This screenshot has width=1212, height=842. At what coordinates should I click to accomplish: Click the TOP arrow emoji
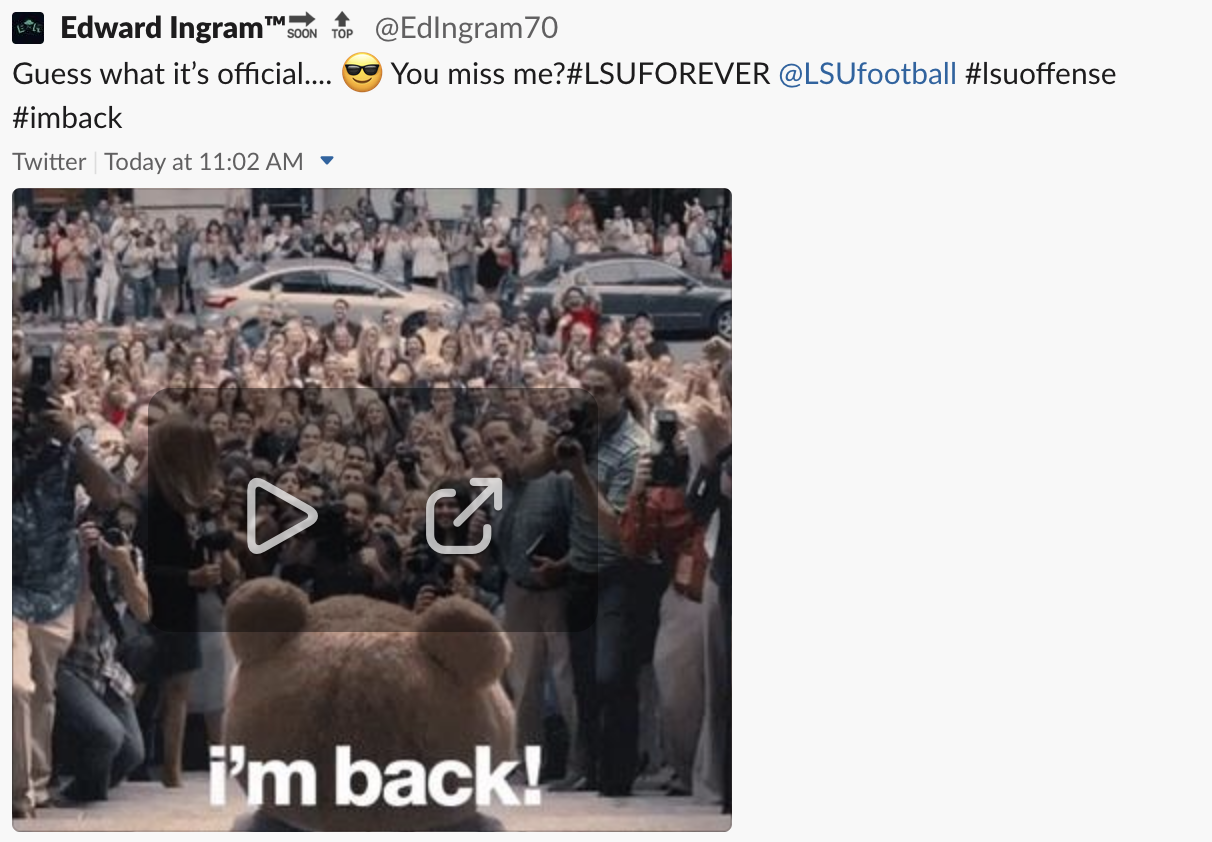[342, 26]
